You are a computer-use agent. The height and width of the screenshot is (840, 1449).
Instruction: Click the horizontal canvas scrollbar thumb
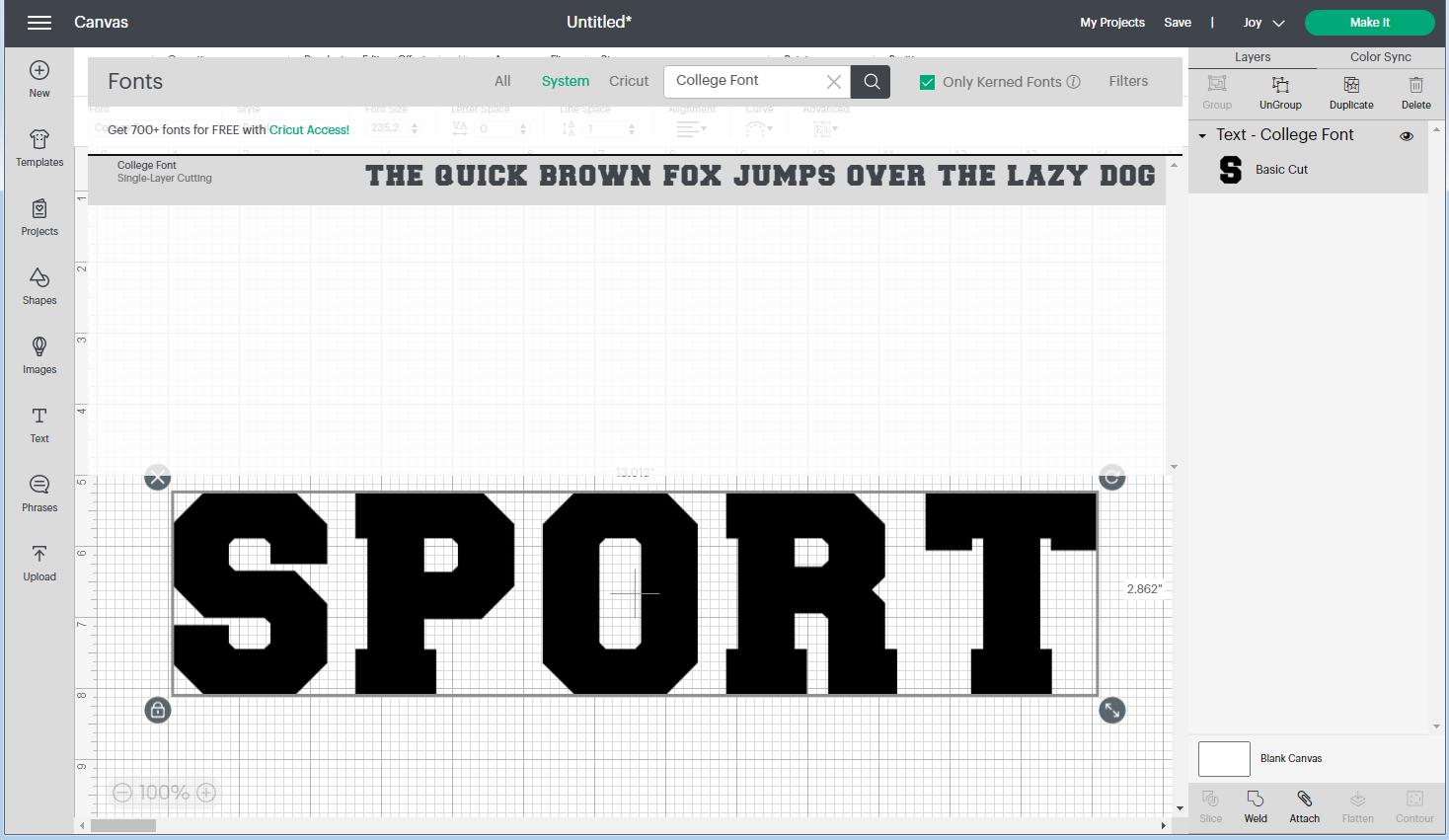click(x=123, y=825)
